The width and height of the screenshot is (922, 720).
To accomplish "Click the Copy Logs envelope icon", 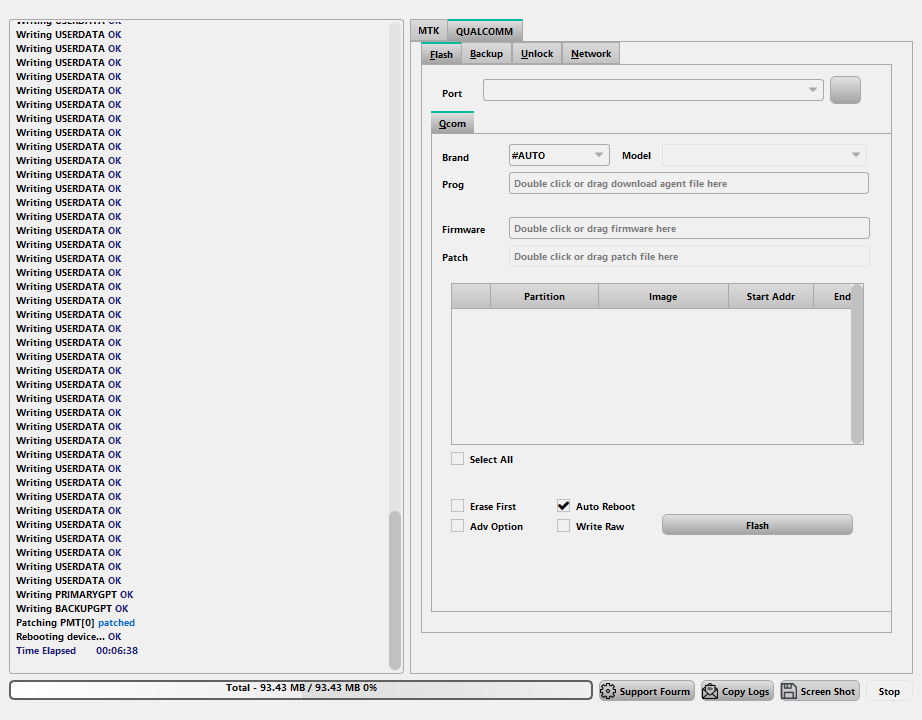I will 710,691.
